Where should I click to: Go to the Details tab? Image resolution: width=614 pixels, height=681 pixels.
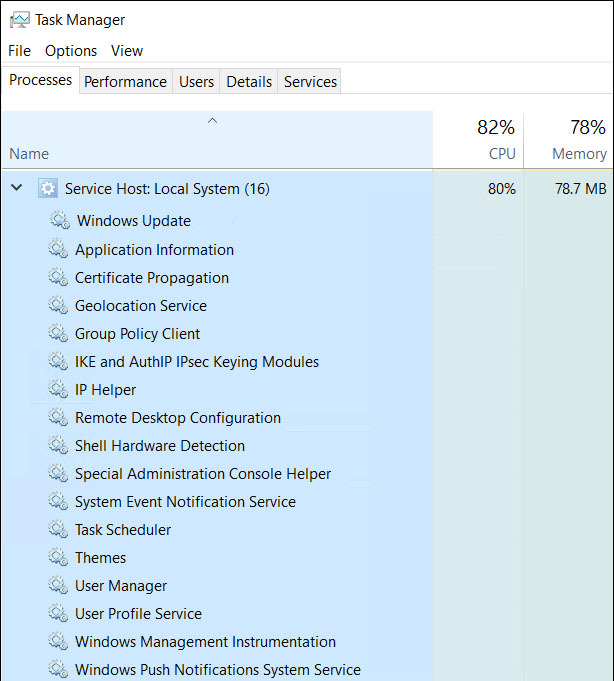249,82
